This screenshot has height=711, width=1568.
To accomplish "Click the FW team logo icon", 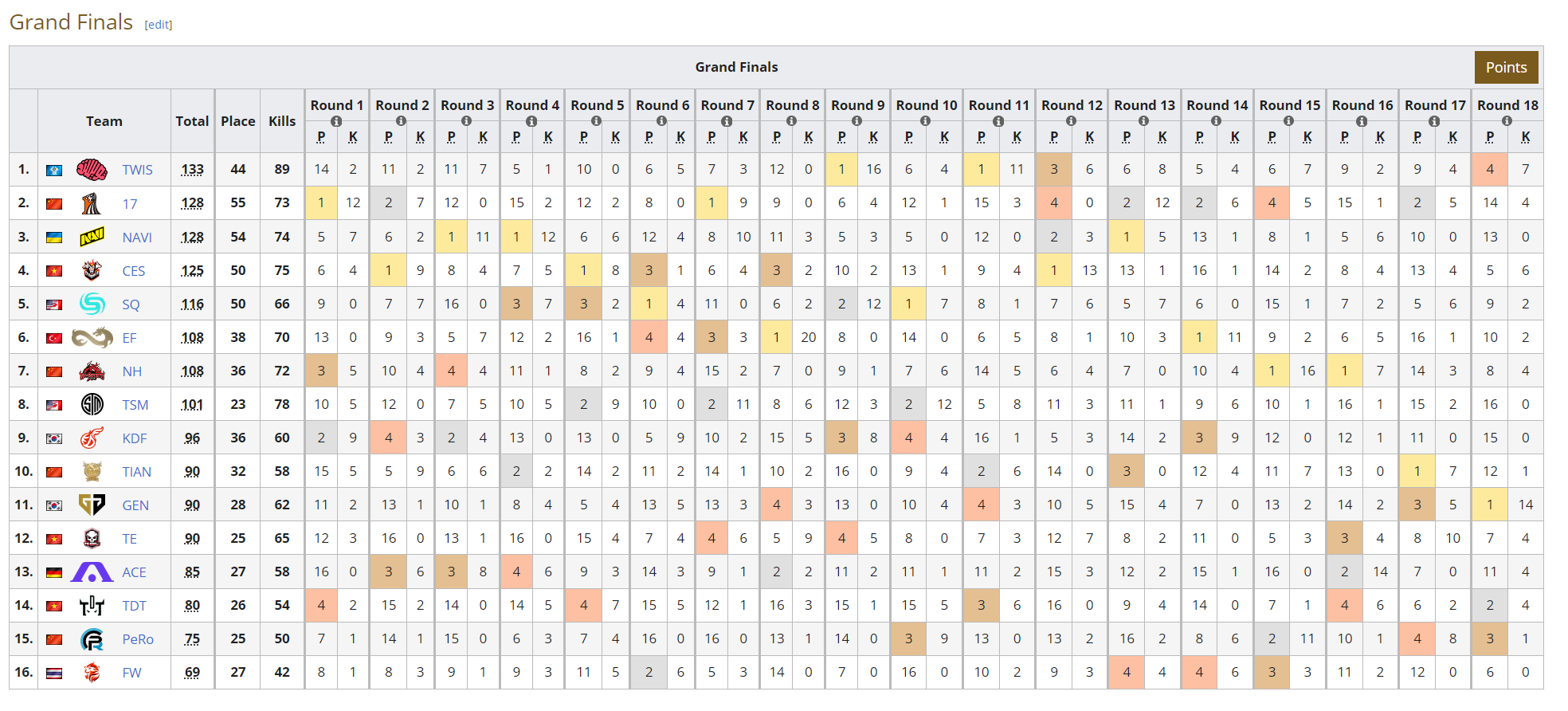I will tap(92, 673).
